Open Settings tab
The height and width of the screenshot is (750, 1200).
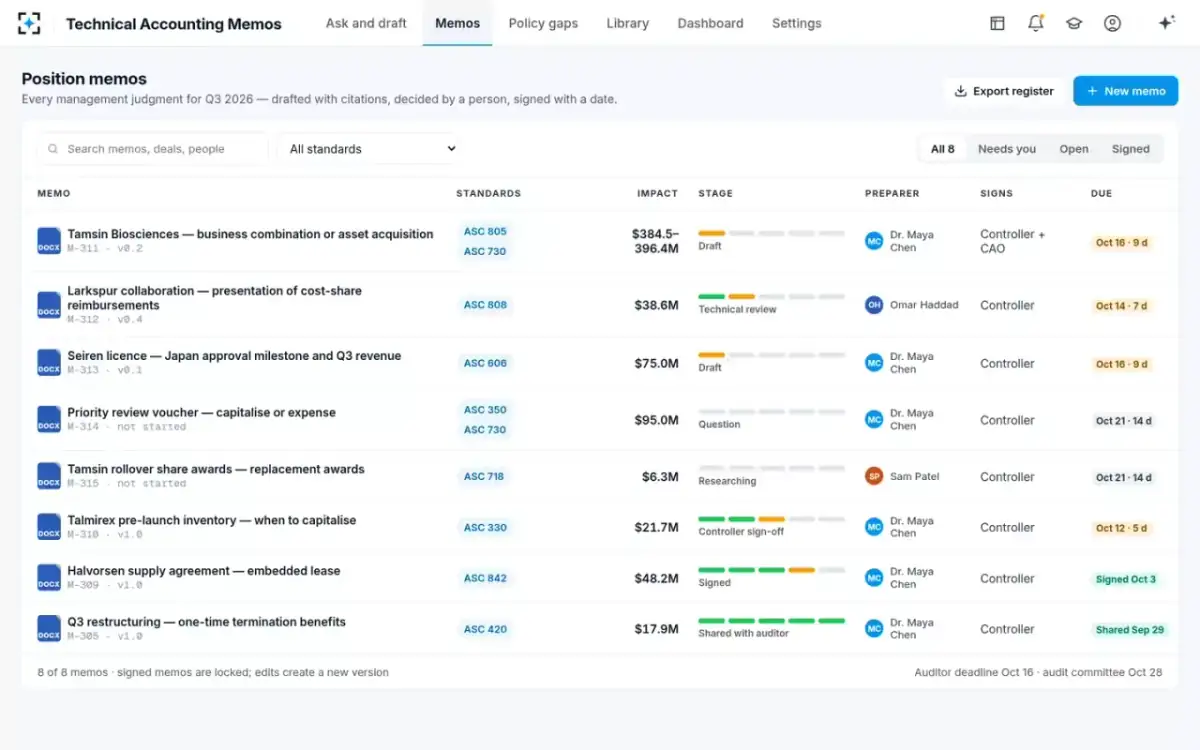(x=797, y=23)
